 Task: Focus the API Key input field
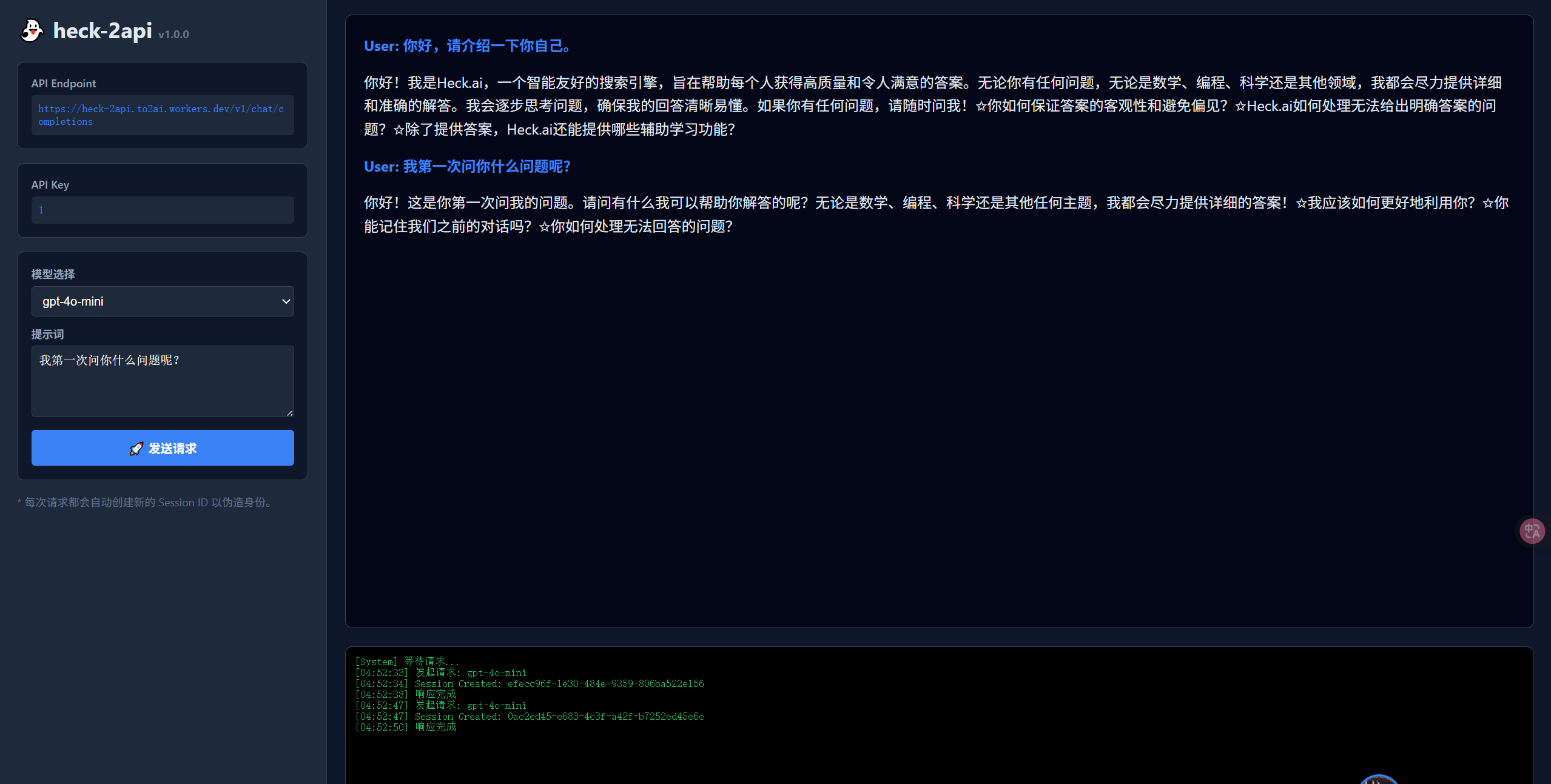pyautogui.click(x=162, y=210)
